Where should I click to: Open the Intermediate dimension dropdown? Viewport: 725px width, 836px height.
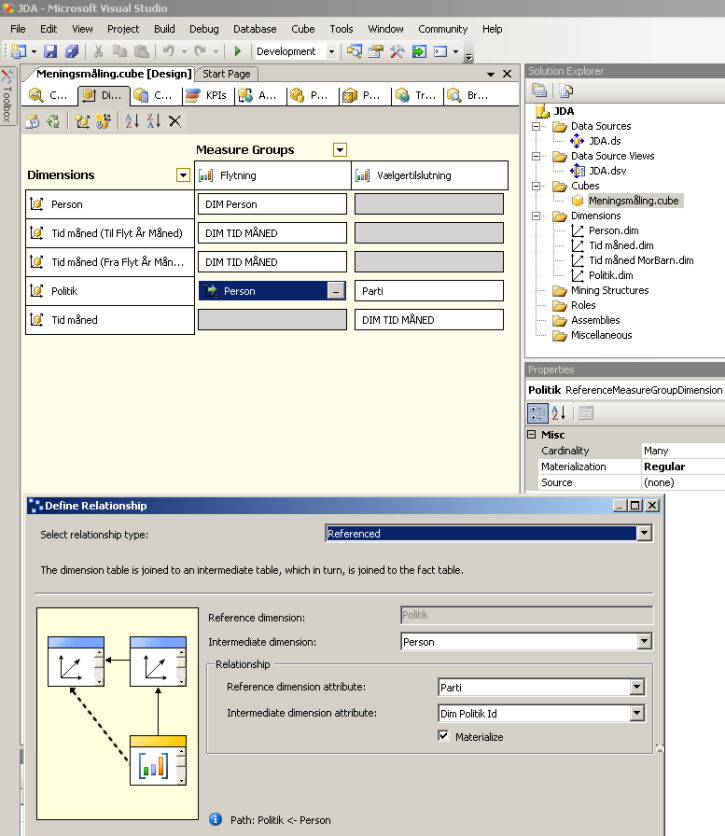pyautogui.click(x=645, y=641)
